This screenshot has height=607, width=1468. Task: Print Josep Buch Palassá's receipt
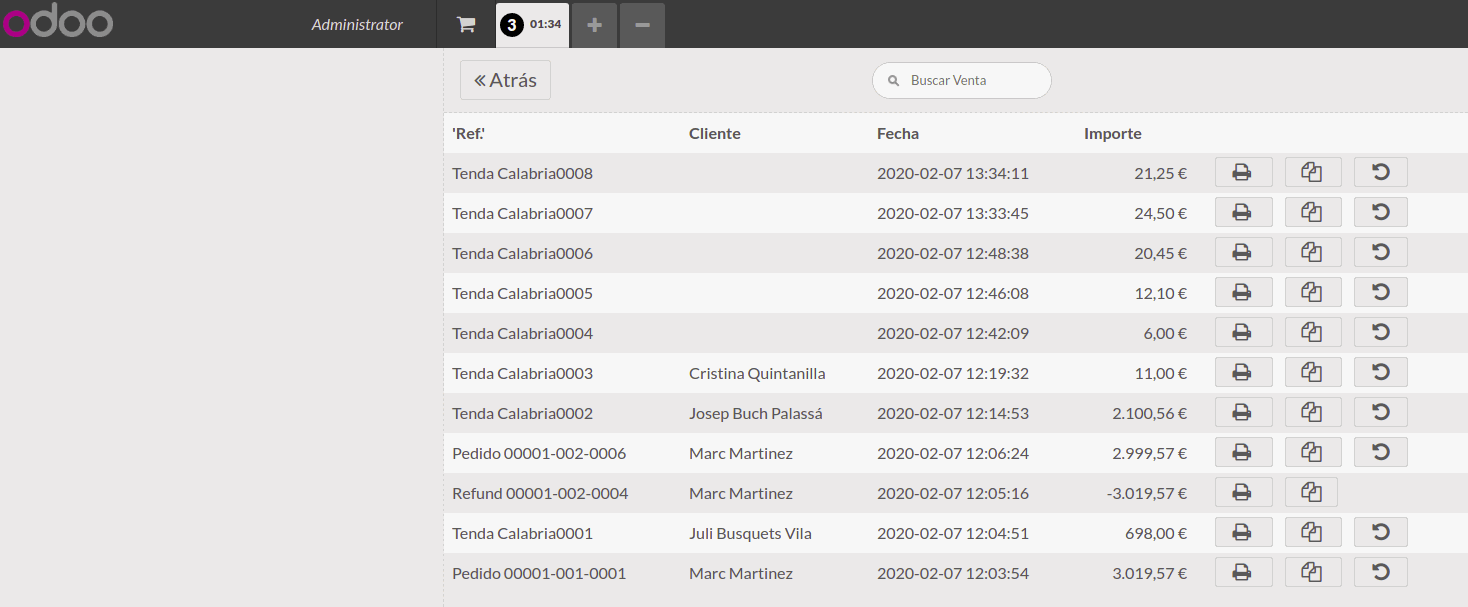click(x=1243, y=412)
